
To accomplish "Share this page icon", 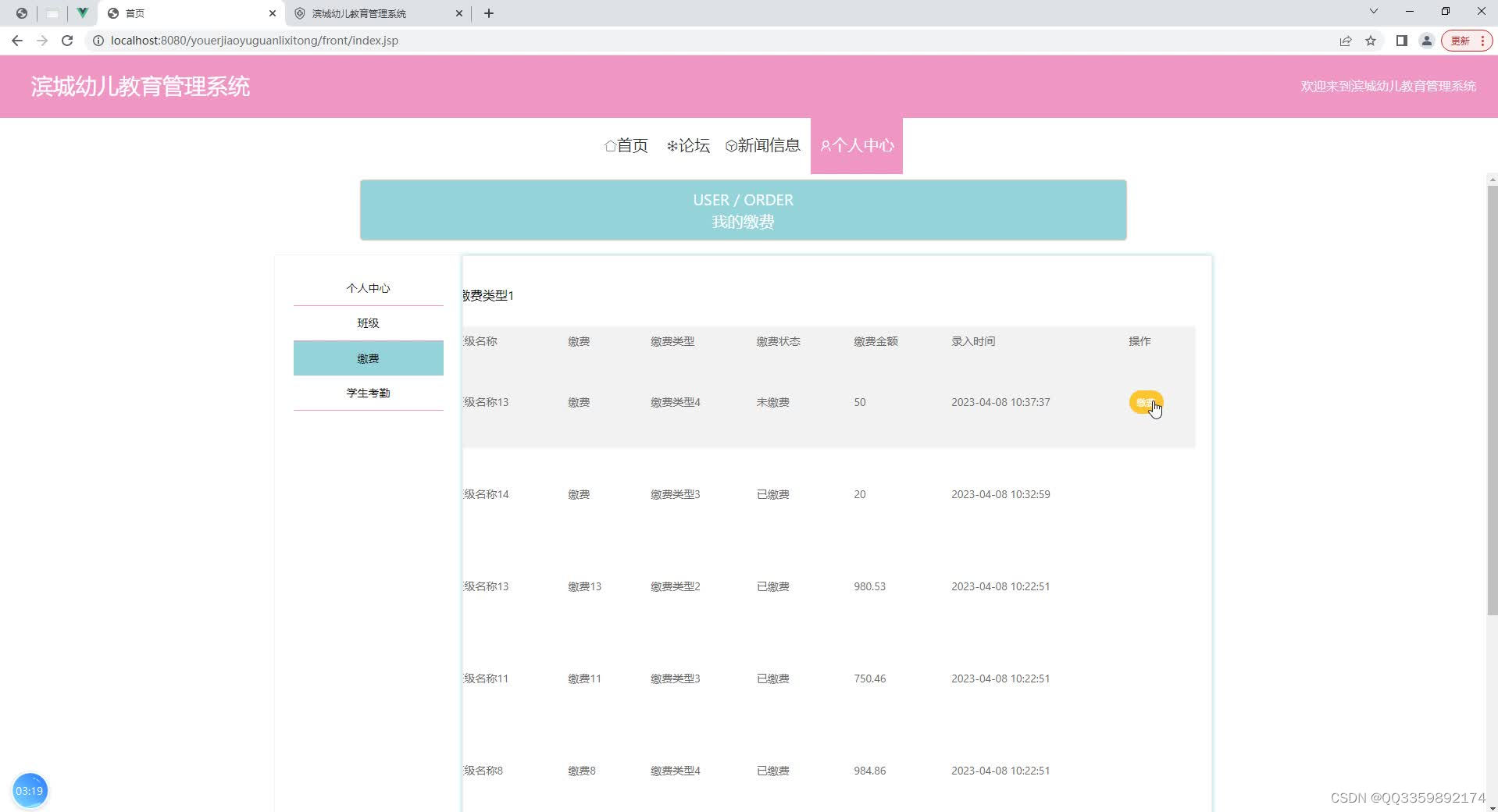I will (x=1346, y=41).
